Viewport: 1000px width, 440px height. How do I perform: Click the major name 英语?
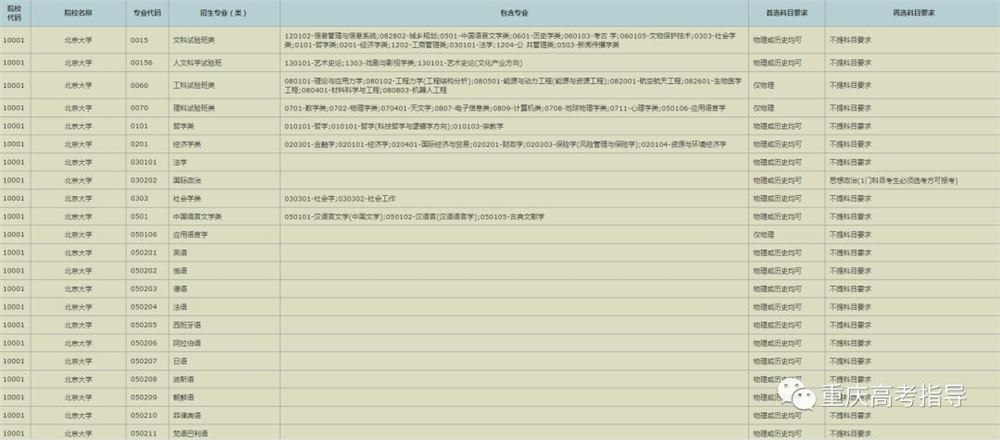(x=180, y=253)
